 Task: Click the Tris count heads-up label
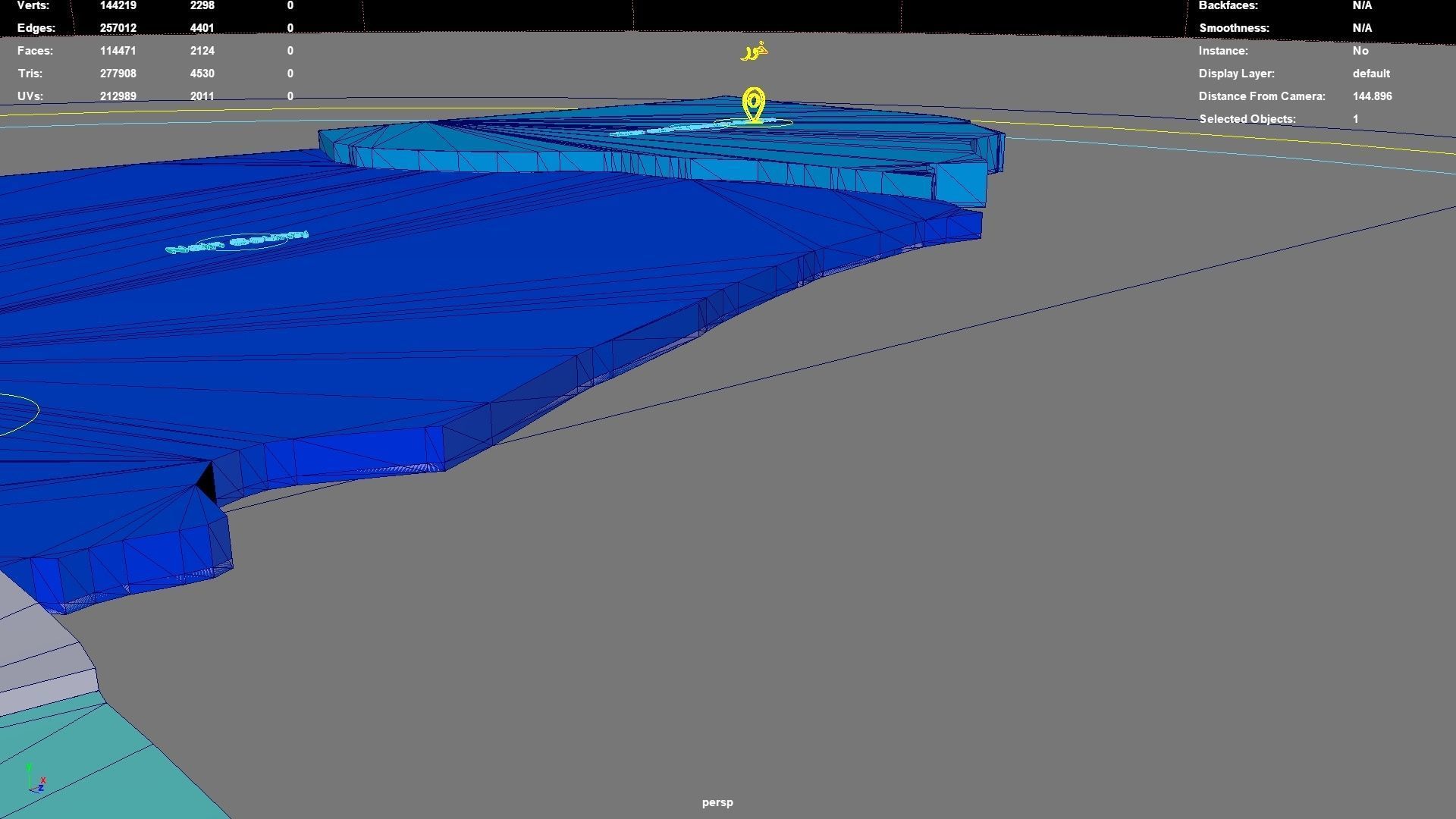[30, 74]
